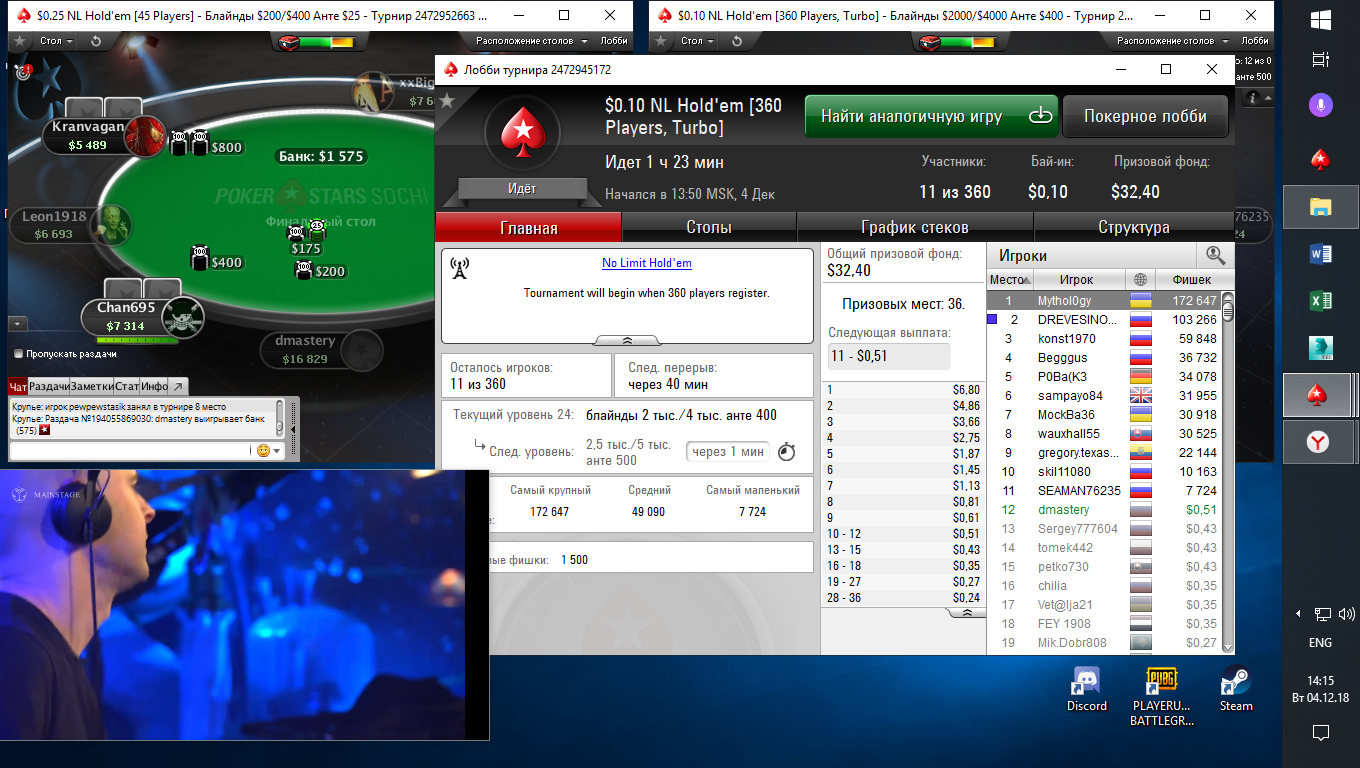The image size is (1360, 768).
Task: Click the stopwatch icon next to через 1 мин
Action: tap(787, 452)
